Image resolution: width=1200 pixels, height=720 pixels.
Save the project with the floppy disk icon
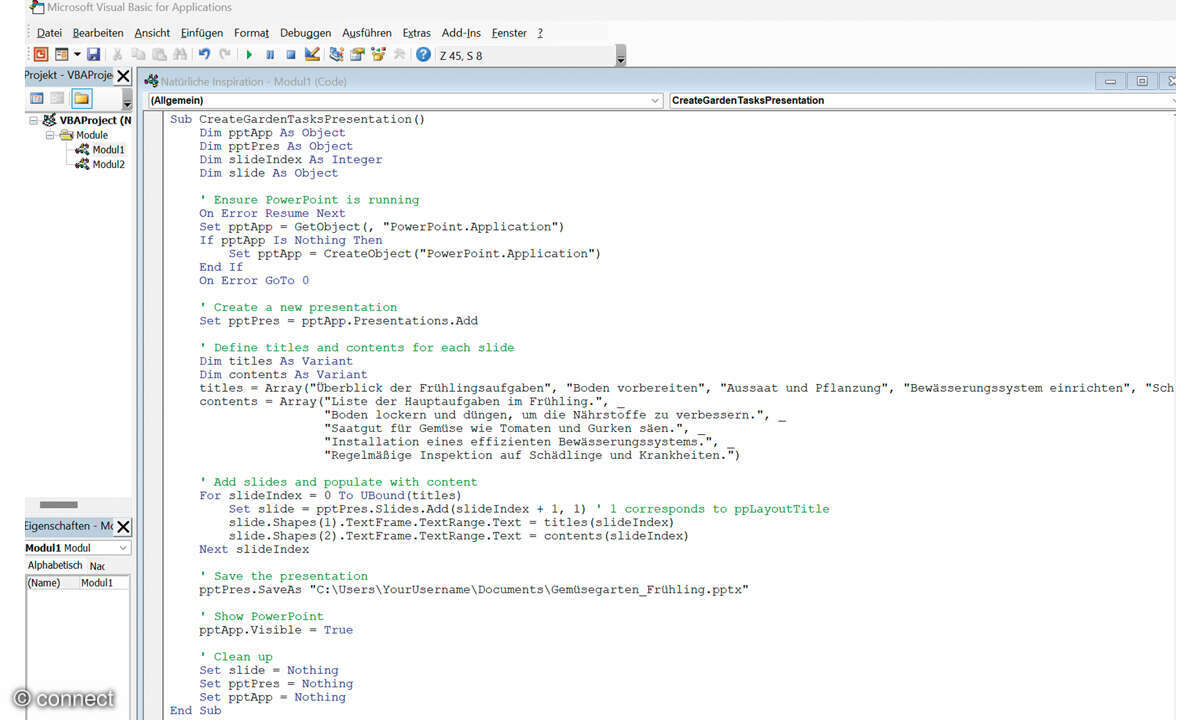[x=93, y=55]
